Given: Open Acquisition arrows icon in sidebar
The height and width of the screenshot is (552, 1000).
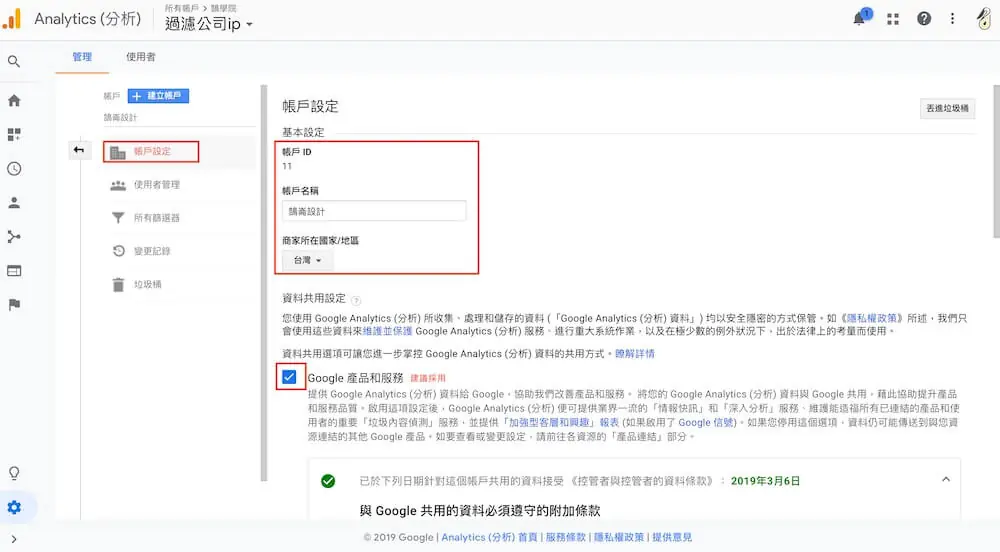Looking at the screenshot, I should [14, 237].
